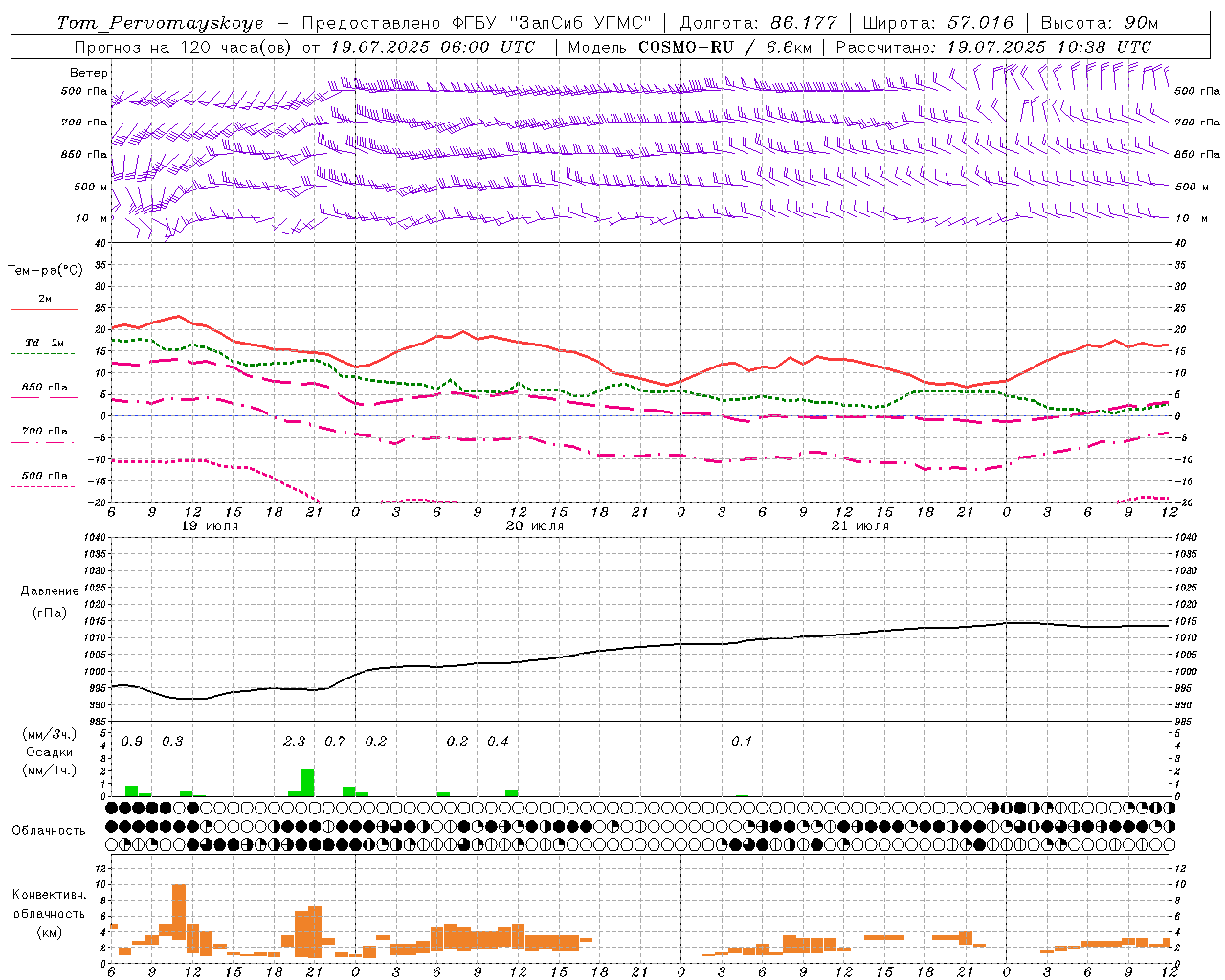Click the 'Td 2м' dew point legend entry
Image resolution: width=1225 pixels, height=980 pixels.
[x=45, y=343]
